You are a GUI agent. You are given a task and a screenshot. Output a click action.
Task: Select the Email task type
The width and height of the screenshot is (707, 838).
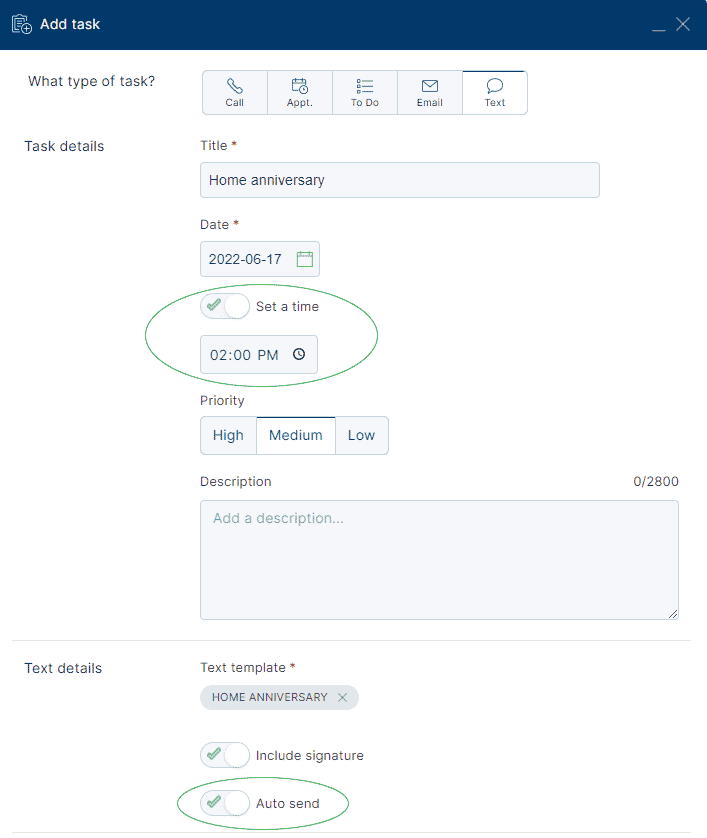click(x=430, y=93)
